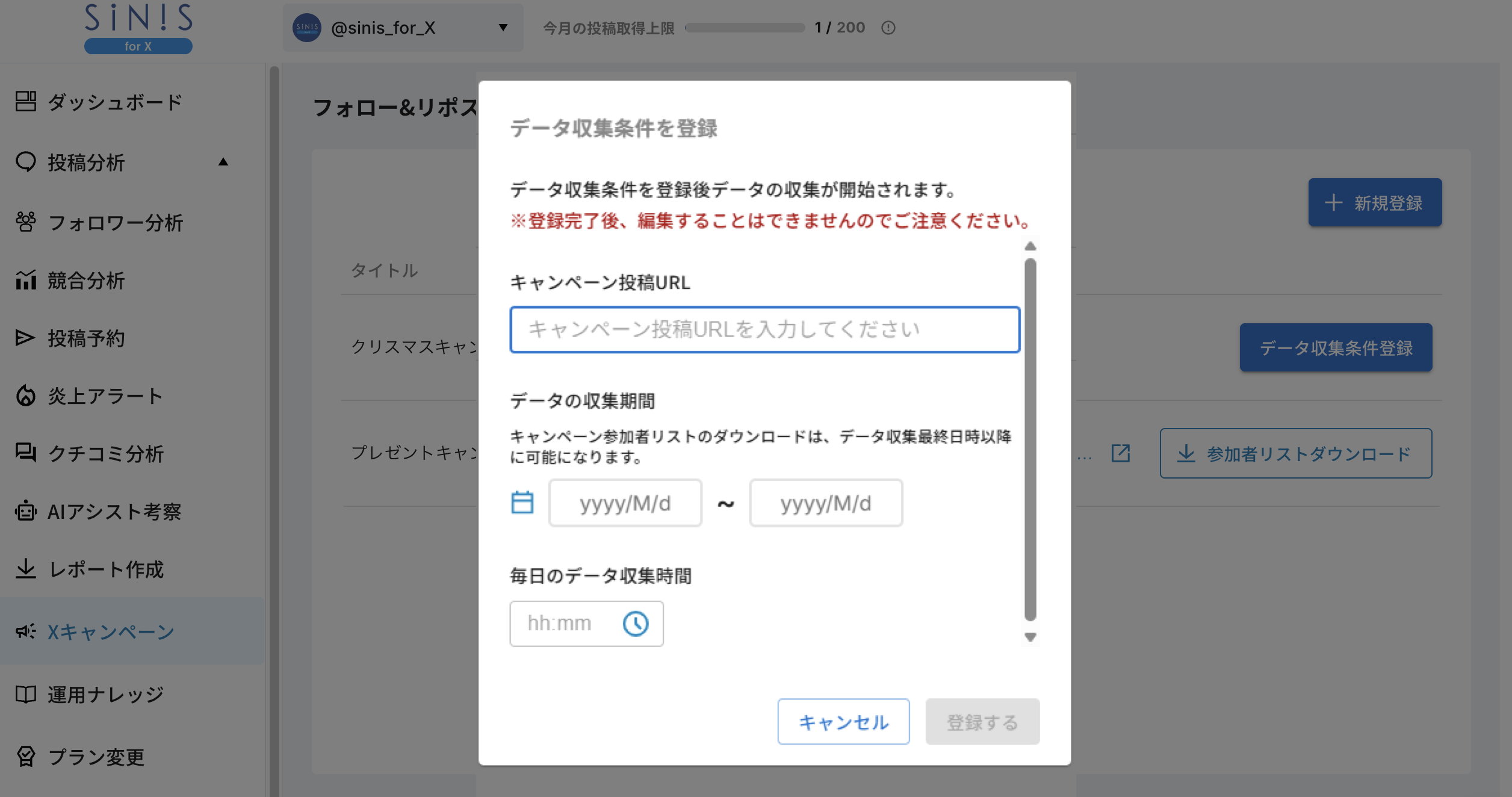Open the @sinis_for_X account dropdown
1512x797 pixels.
[402, 28]
